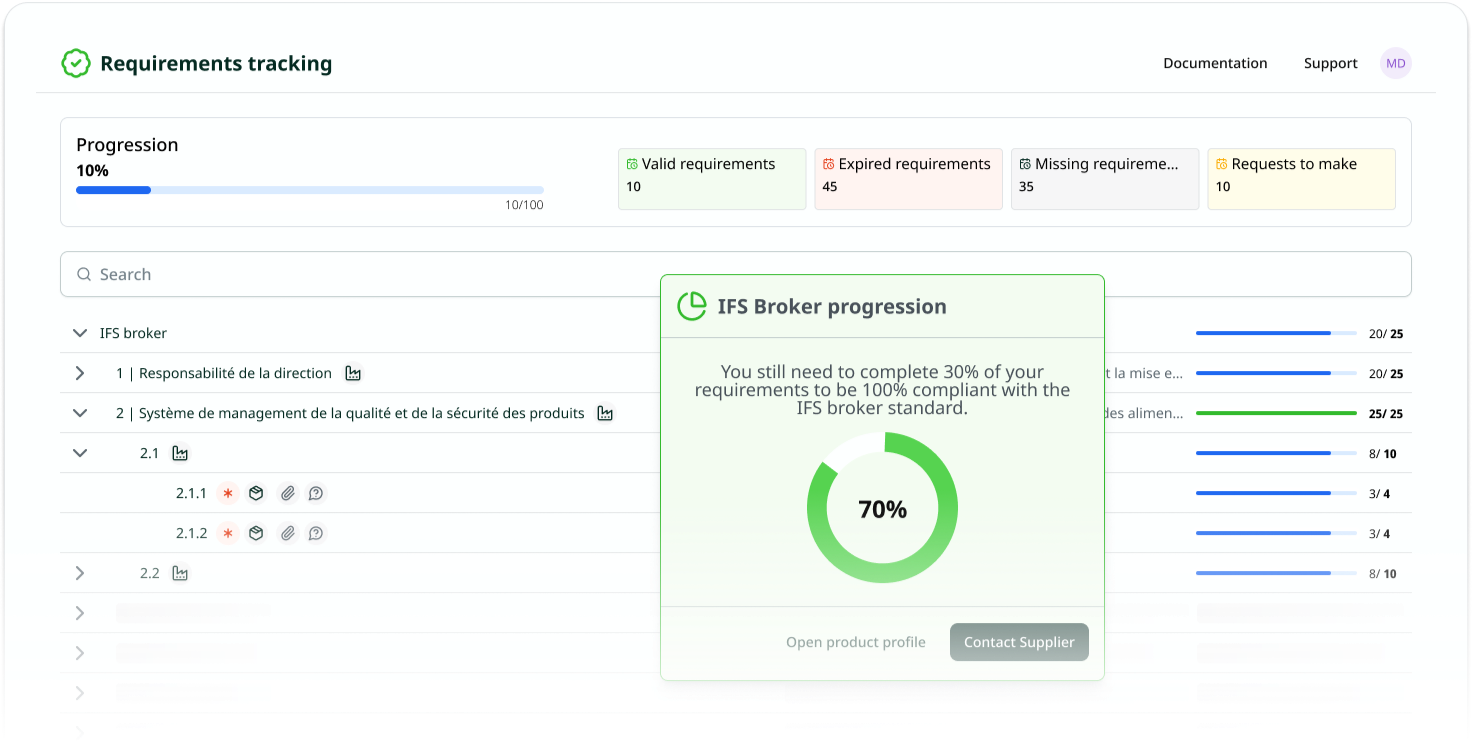Expand row 1 Responsabilité de la direction
The image size is (1474, 745).
click(80, 373)
